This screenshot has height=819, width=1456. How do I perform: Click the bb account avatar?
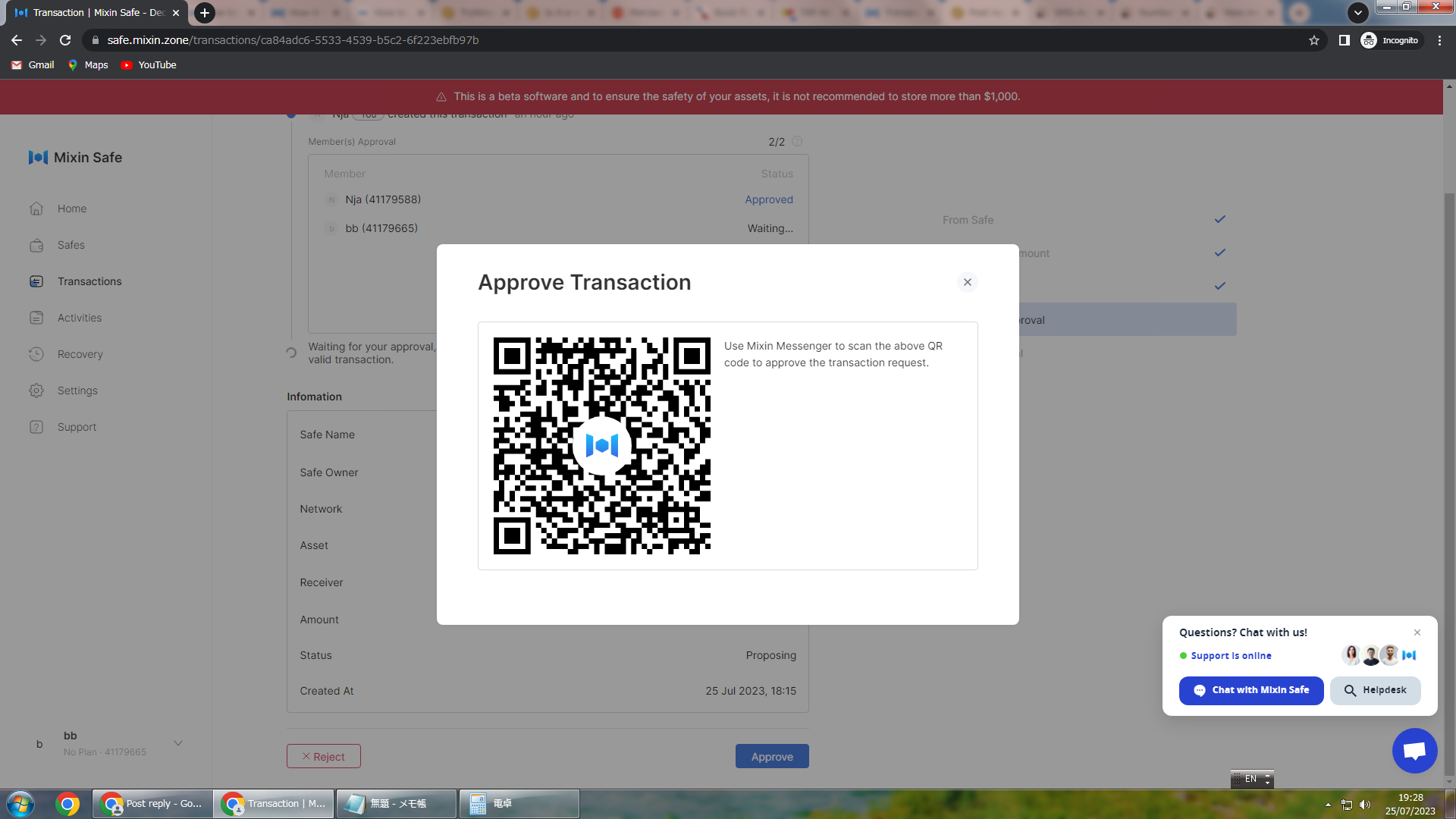(39, 744)
